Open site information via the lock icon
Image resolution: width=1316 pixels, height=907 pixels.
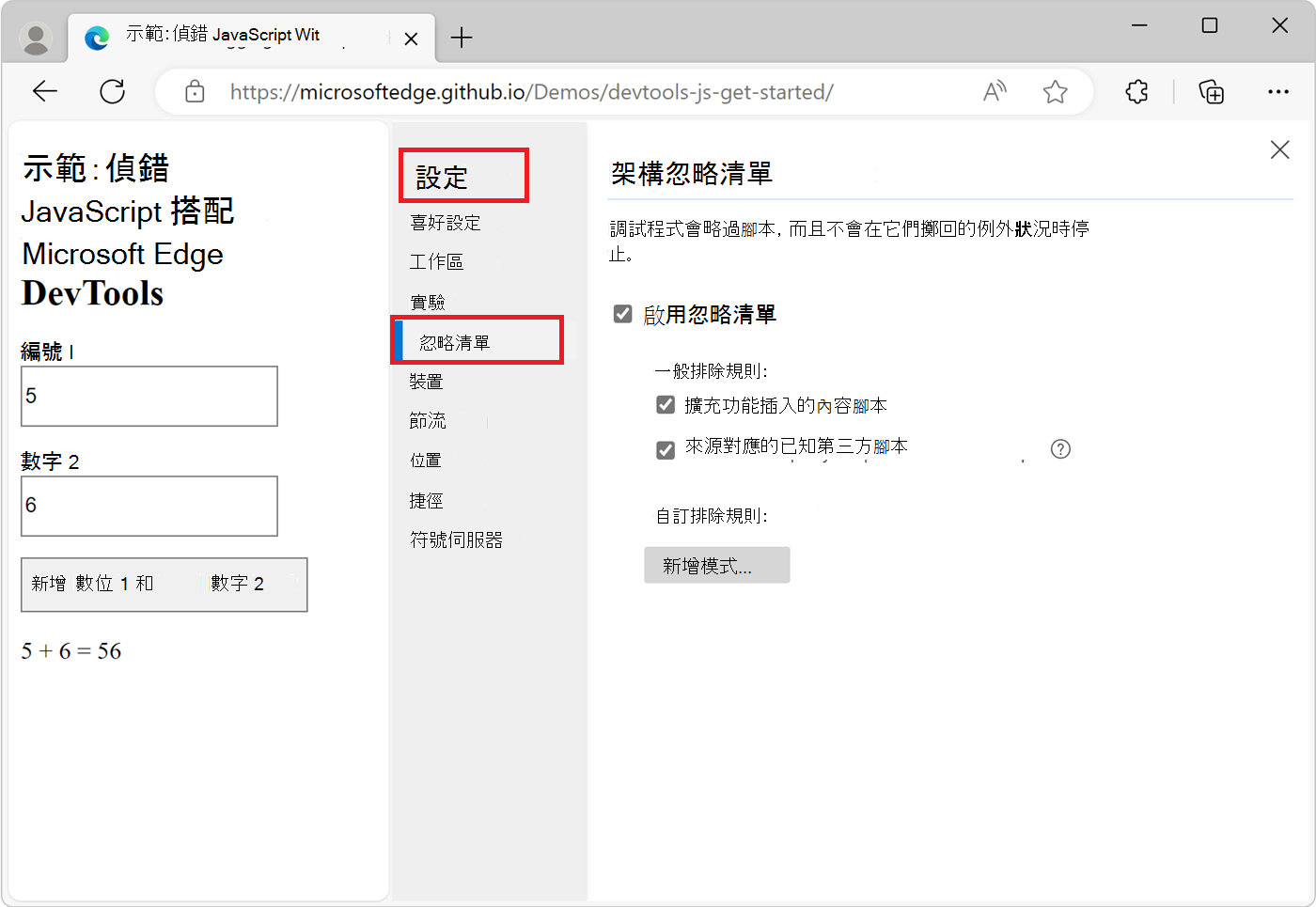tap(195, 91)
